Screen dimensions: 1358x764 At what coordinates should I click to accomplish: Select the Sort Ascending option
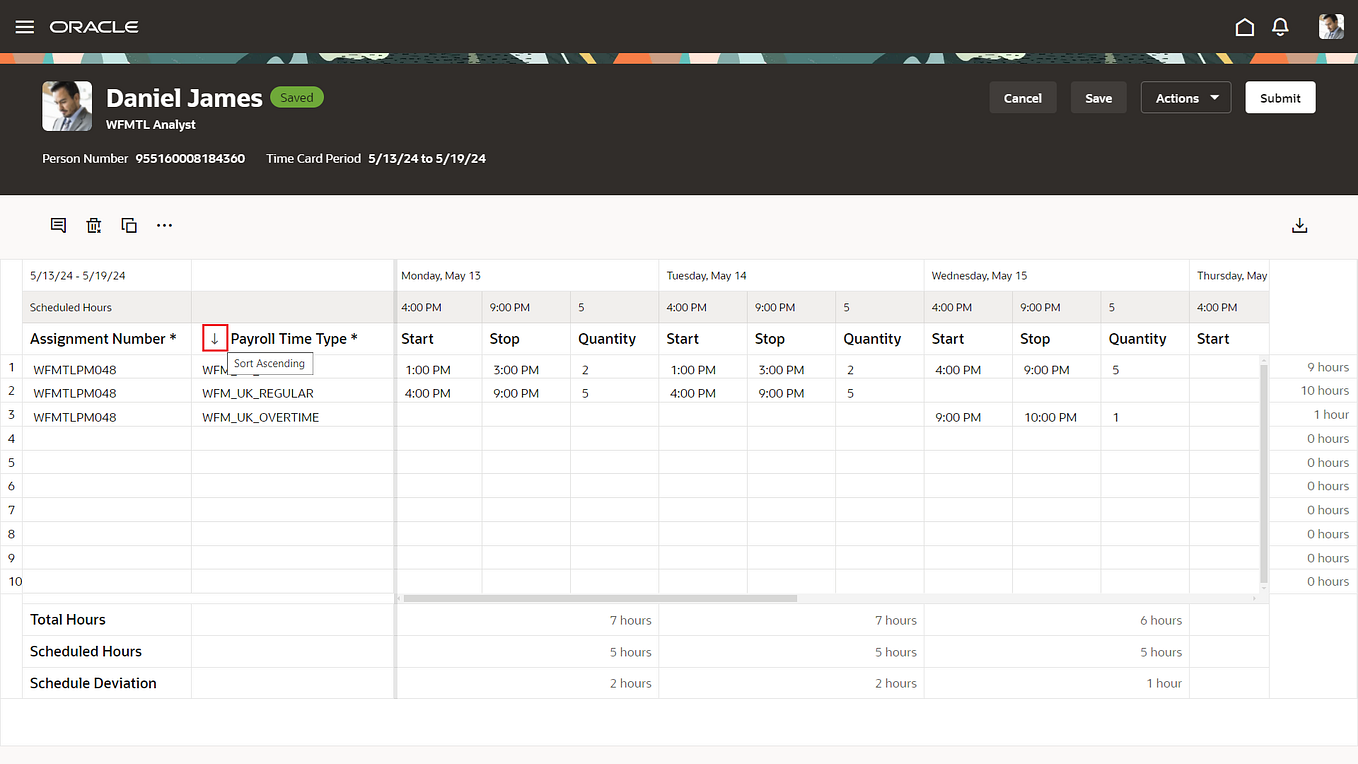pyautogui.click(x=269, y=363)
